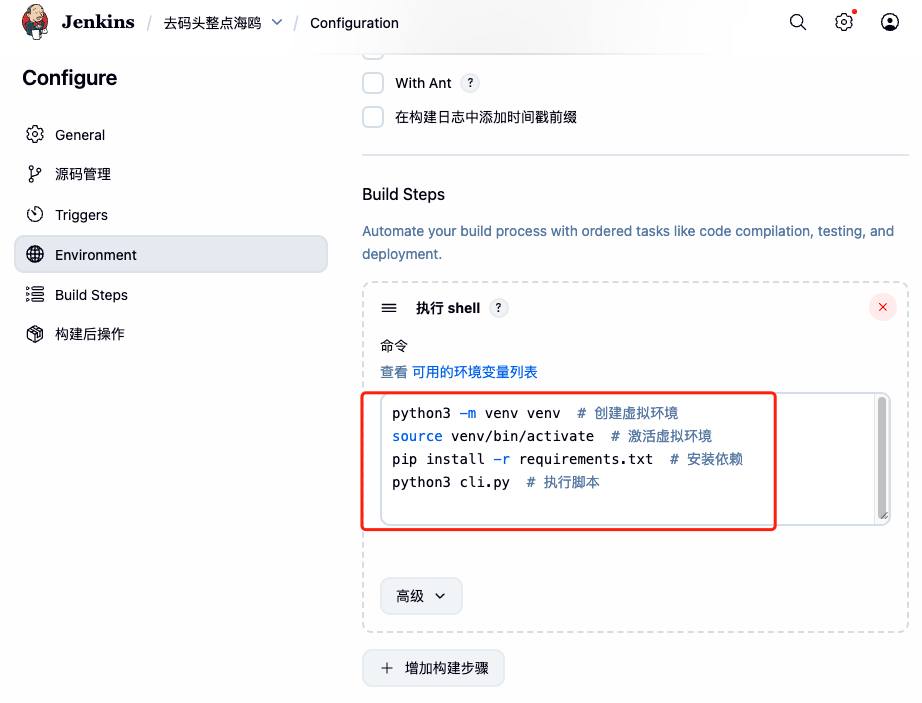This screenshot has height=703, width=922.
Task: Click the Automate your build process description
Action: click(x=628, y=242)
